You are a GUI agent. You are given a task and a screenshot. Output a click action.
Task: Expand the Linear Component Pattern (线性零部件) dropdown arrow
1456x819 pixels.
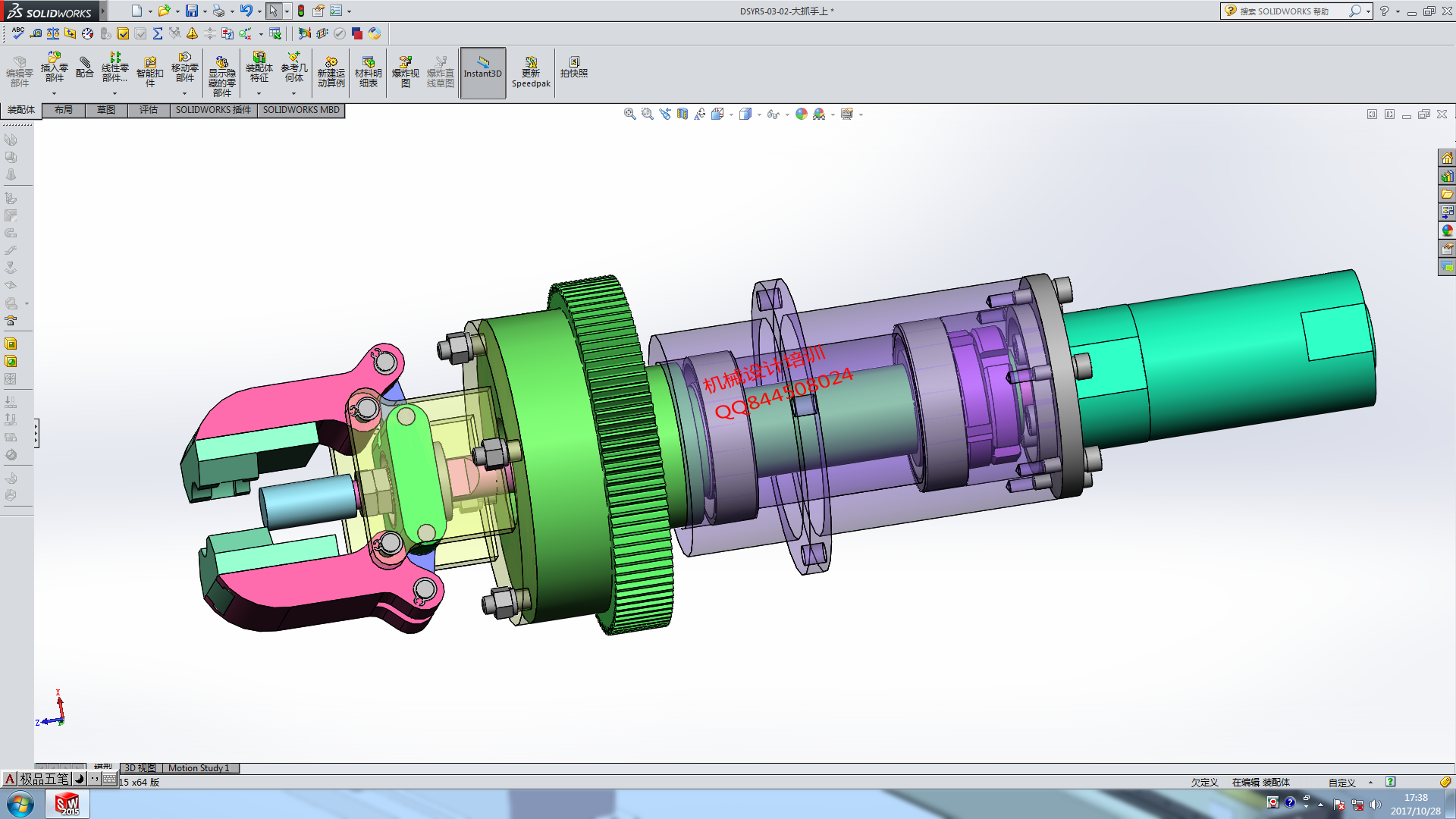pos(115,93)
